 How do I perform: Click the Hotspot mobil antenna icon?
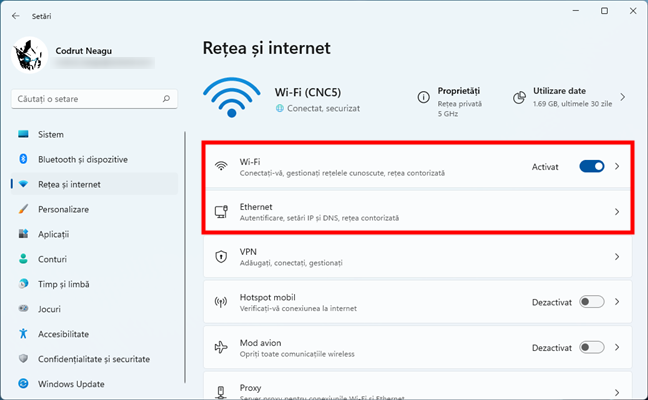point(221,302)
